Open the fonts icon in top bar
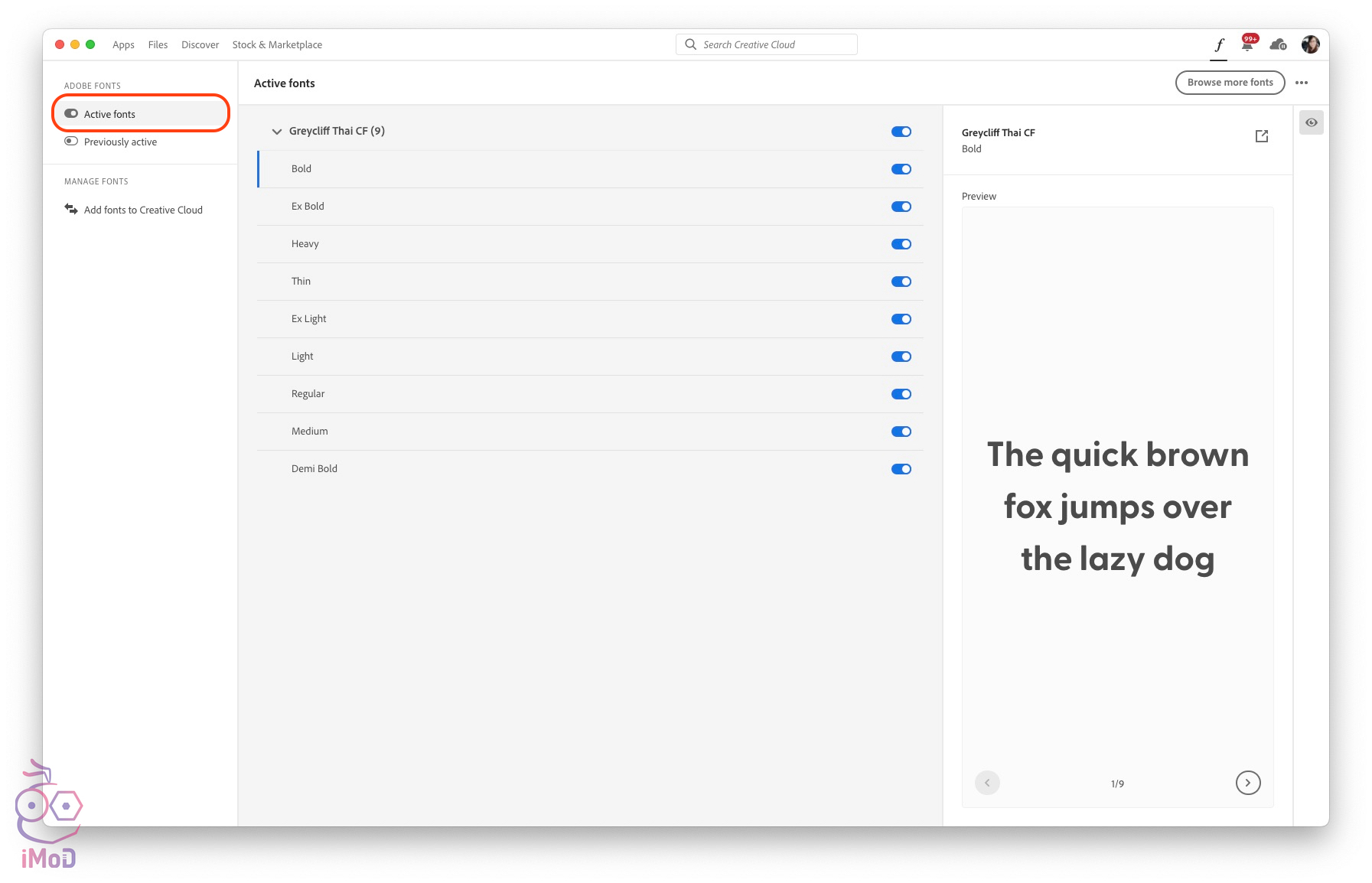The width and height of the screenshot is (1372, 883). 1219,45
